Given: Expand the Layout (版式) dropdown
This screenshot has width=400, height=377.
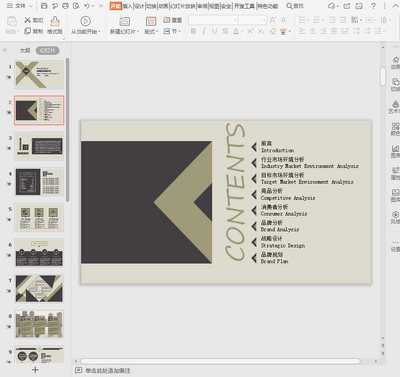Looking at the screenshot, I should [x=151, y=31].
